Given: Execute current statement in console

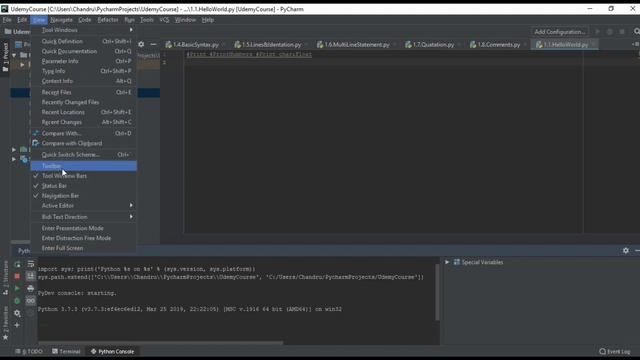Looking at the screenshot, I should coord(17,289).
